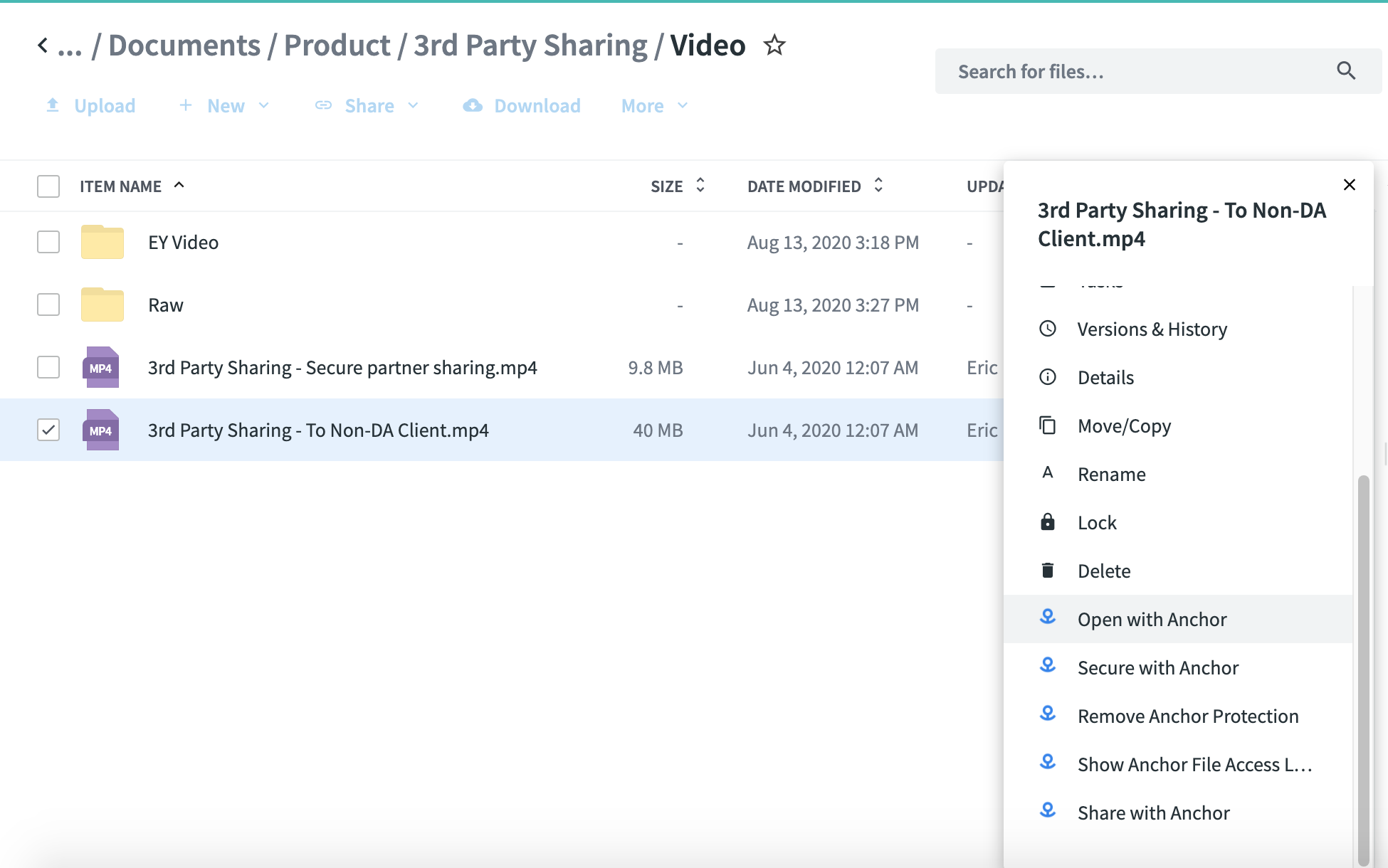
Task: Click the Delete trash icon
Action: 1047,571
